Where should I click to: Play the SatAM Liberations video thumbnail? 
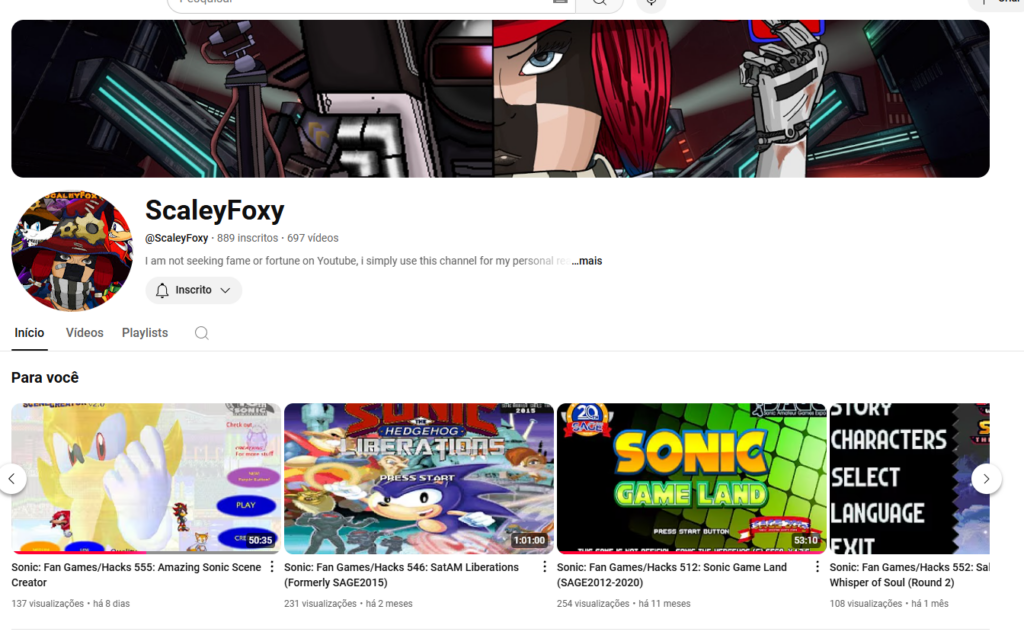[419, 479]
